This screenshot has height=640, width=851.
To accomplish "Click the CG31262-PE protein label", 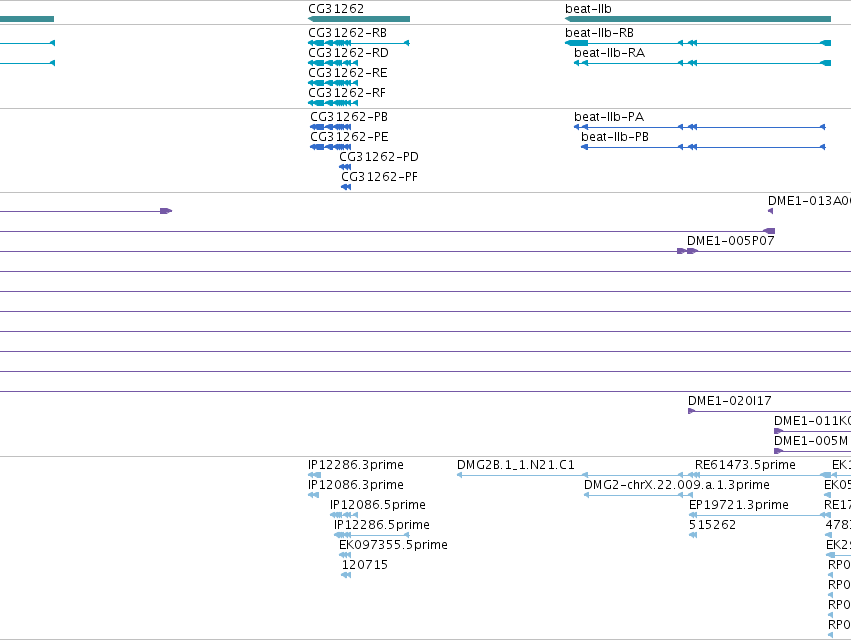I will [x=350, y=137].
